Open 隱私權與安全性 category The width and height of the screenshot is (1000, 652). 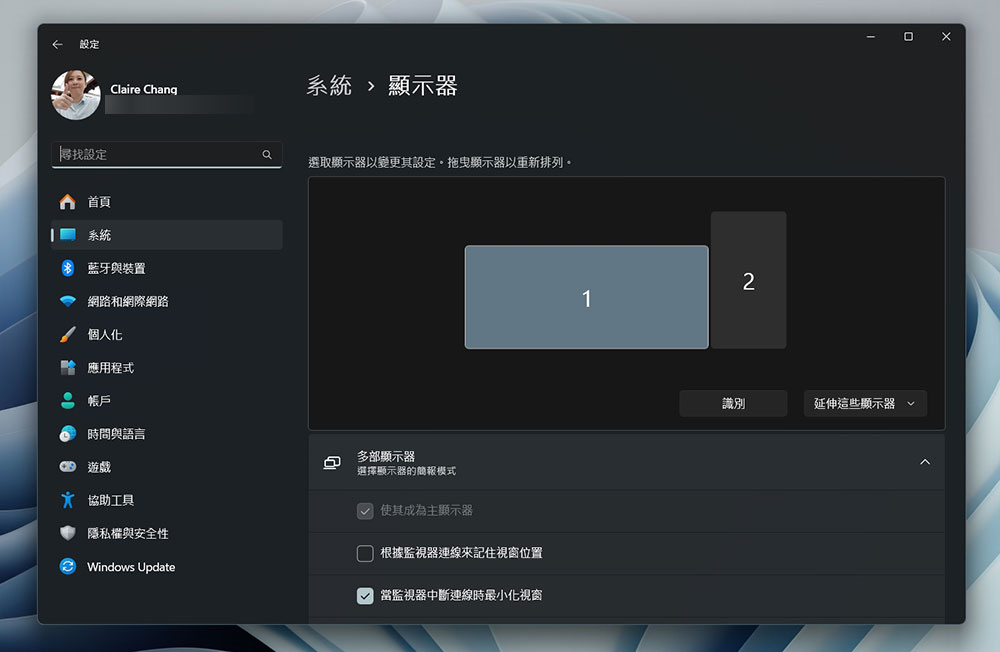click(x=166, y=533)
